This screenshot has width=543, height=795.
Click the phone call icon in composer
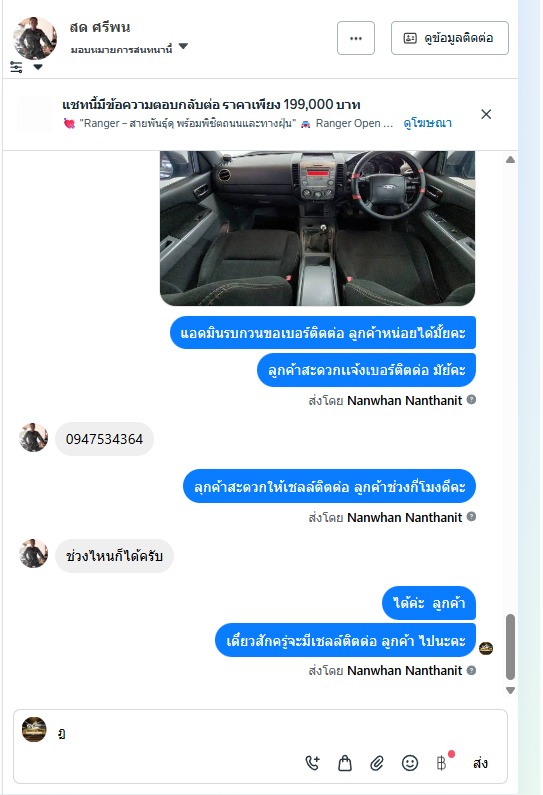[x=312, y=763]
